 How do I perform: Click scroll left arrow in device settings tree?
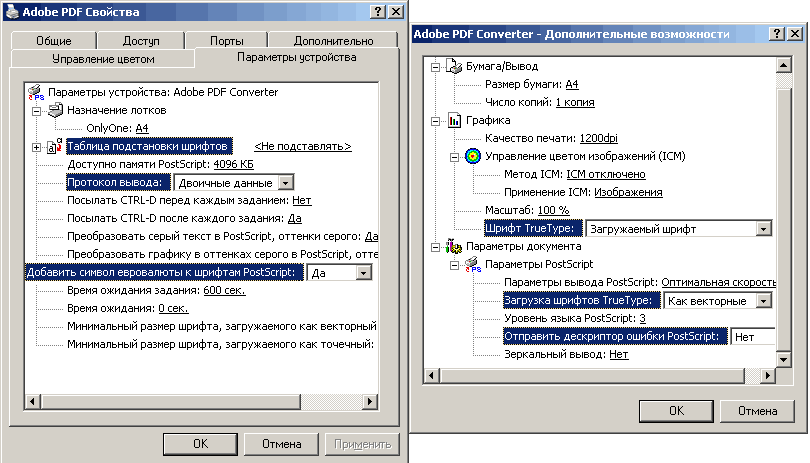point(33,402)
